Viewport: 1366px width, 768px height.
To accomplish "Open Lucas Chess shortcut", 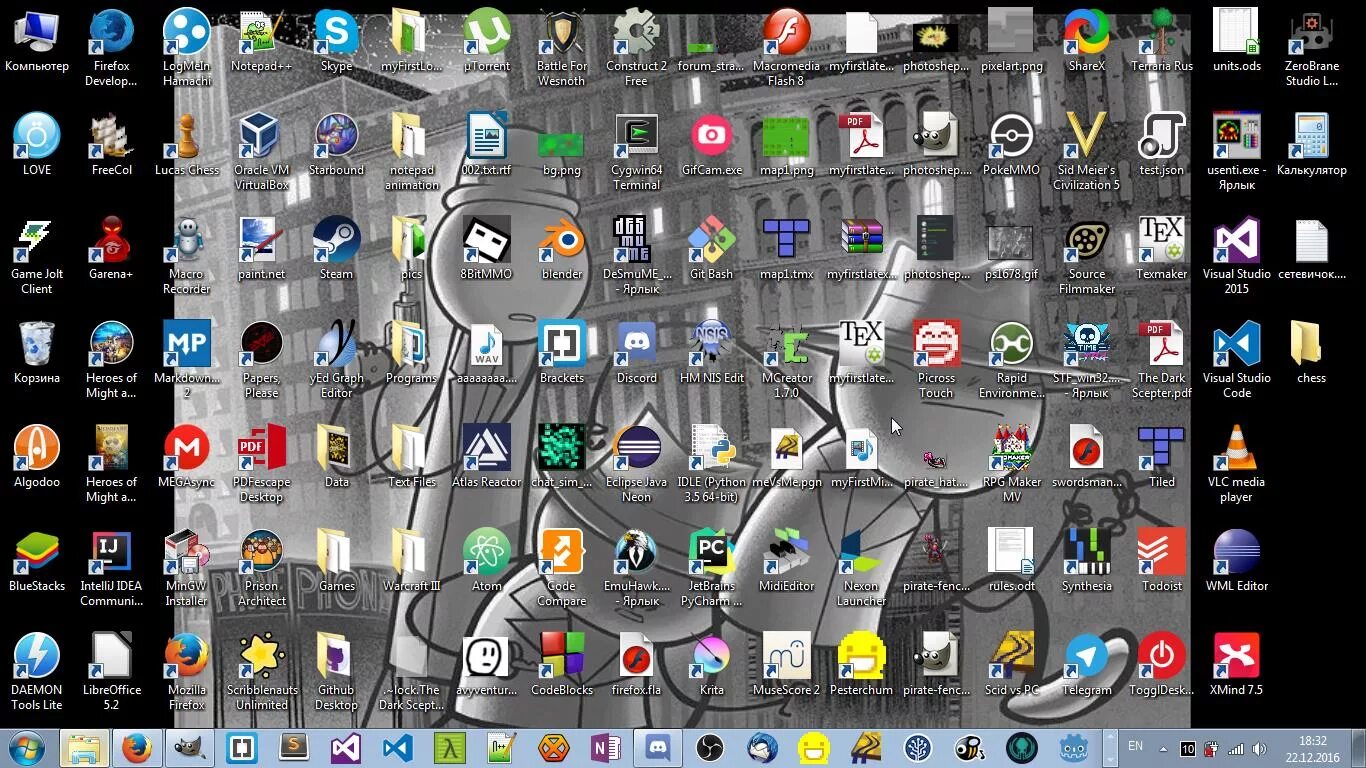I will click(x=187, y=146).
